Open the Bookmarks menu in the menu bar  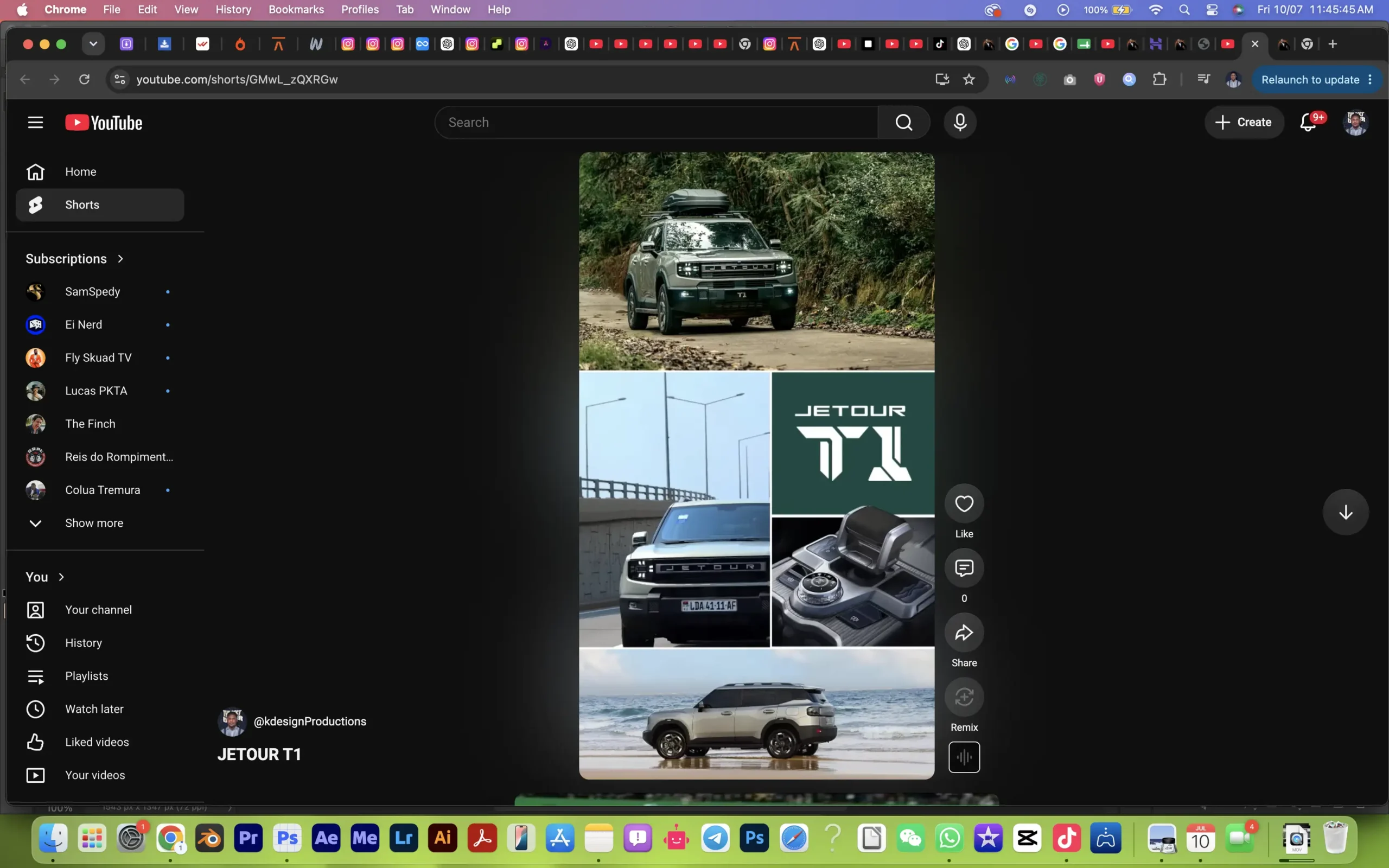coord(296,9)
